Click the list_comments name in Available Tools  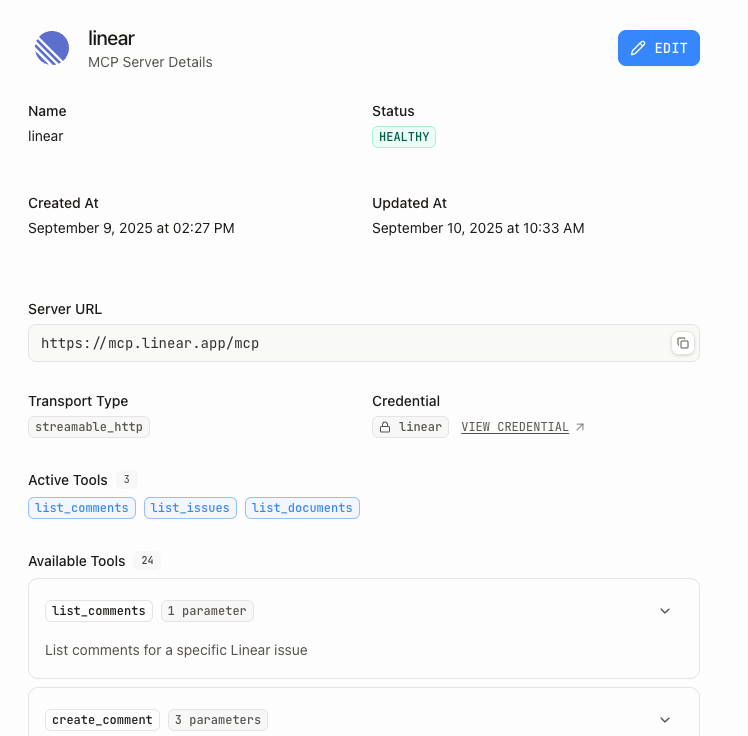click(99, 611)
